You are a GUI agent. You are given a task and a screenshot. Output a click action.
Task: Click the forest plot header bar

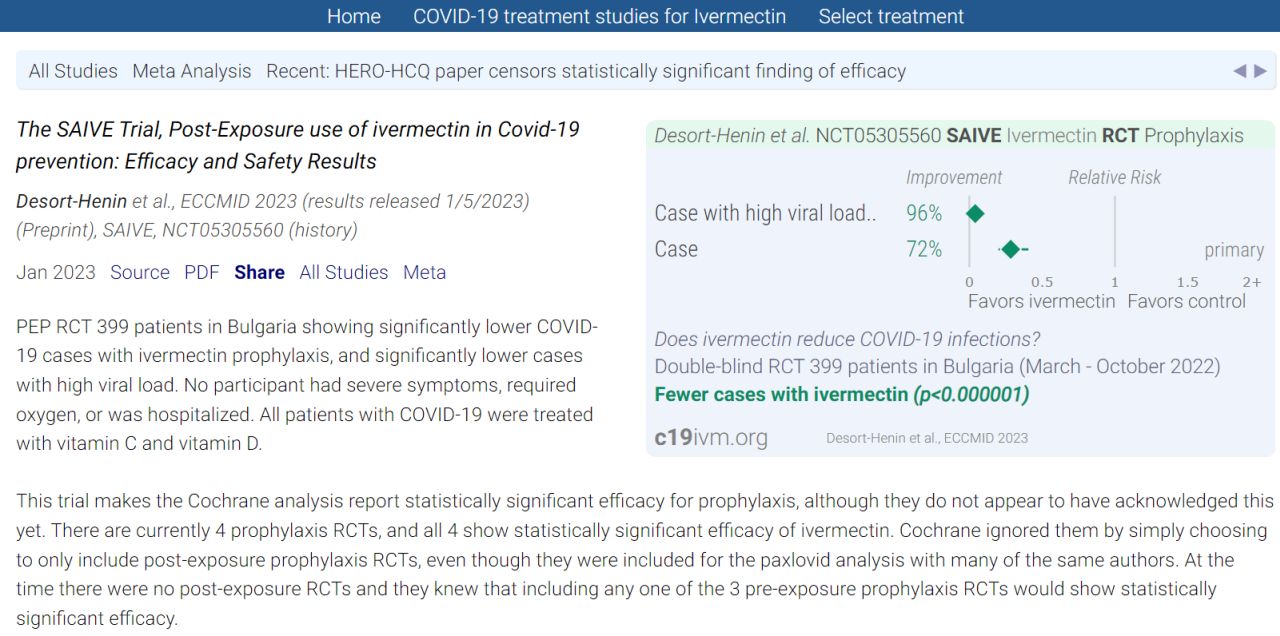pos(960,136)
